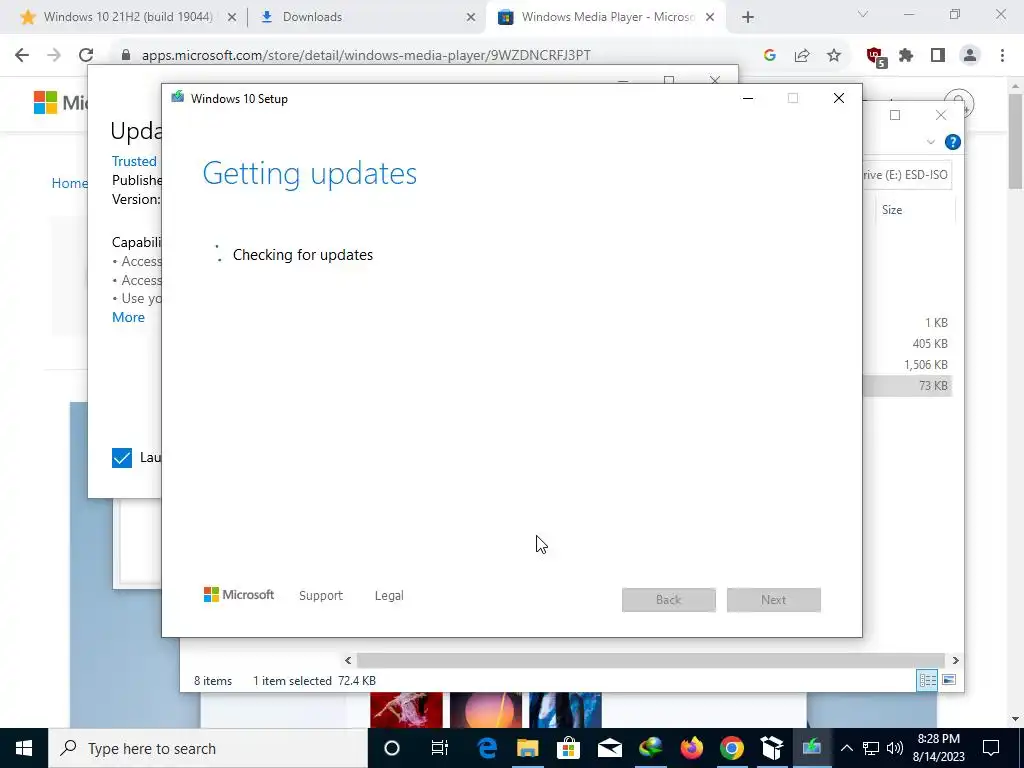The height and width of the screenshot is (768, 1024).
Task: Bookmark this page with star icon
Action: pyautogui.click(x=834, y=56)
